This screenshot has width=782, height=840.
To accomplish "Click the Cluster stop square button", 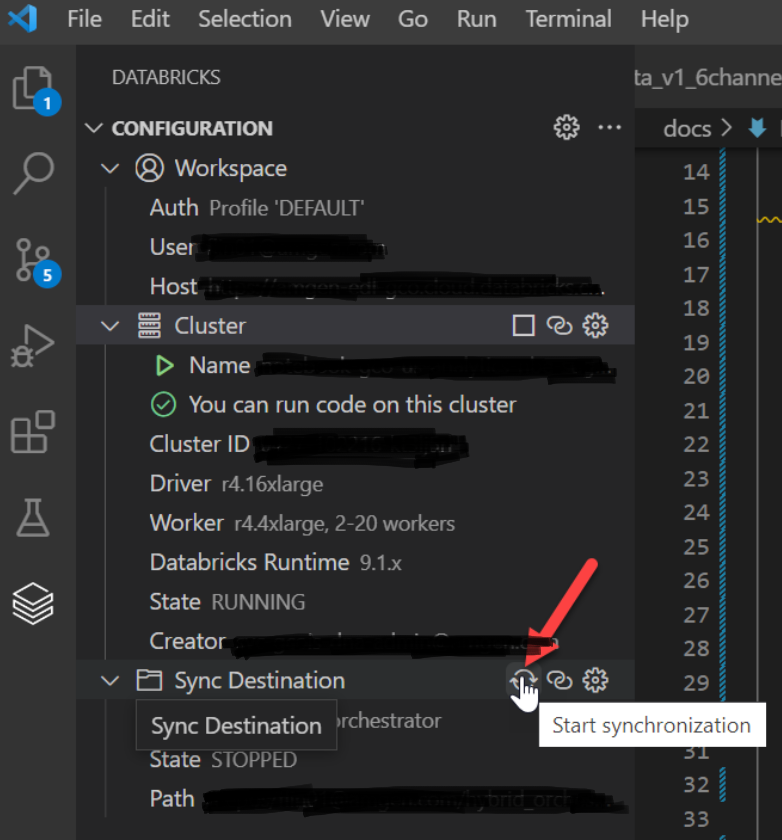I will point(523,326).
